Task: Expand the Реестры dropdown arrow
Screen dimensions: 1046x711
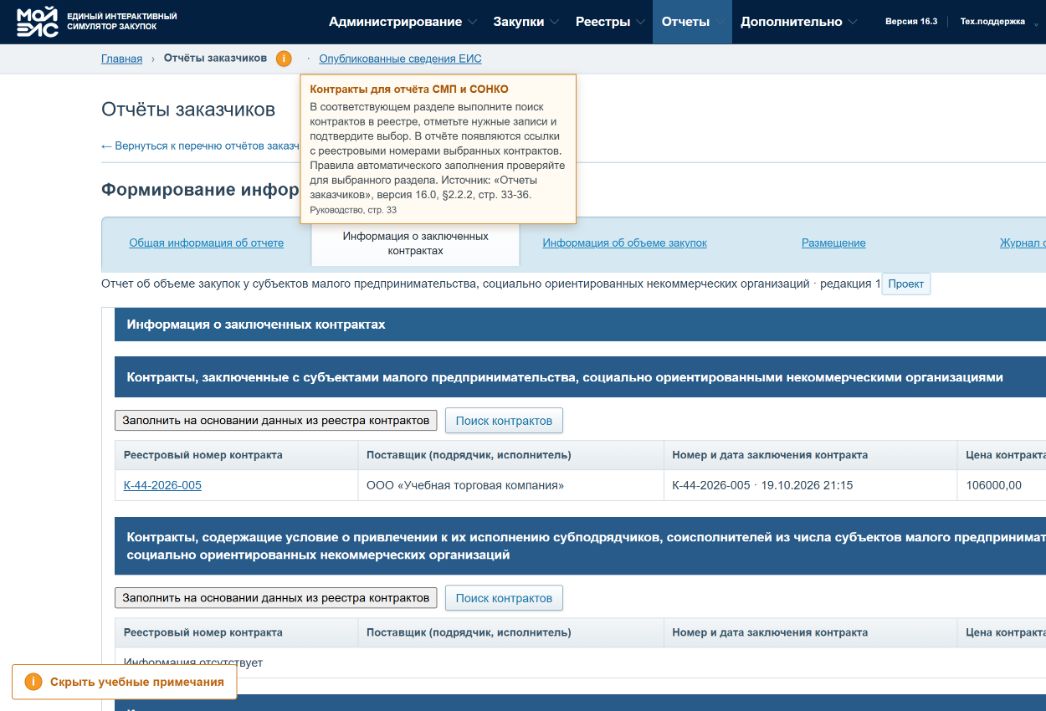Action: (x=640, y=22)
